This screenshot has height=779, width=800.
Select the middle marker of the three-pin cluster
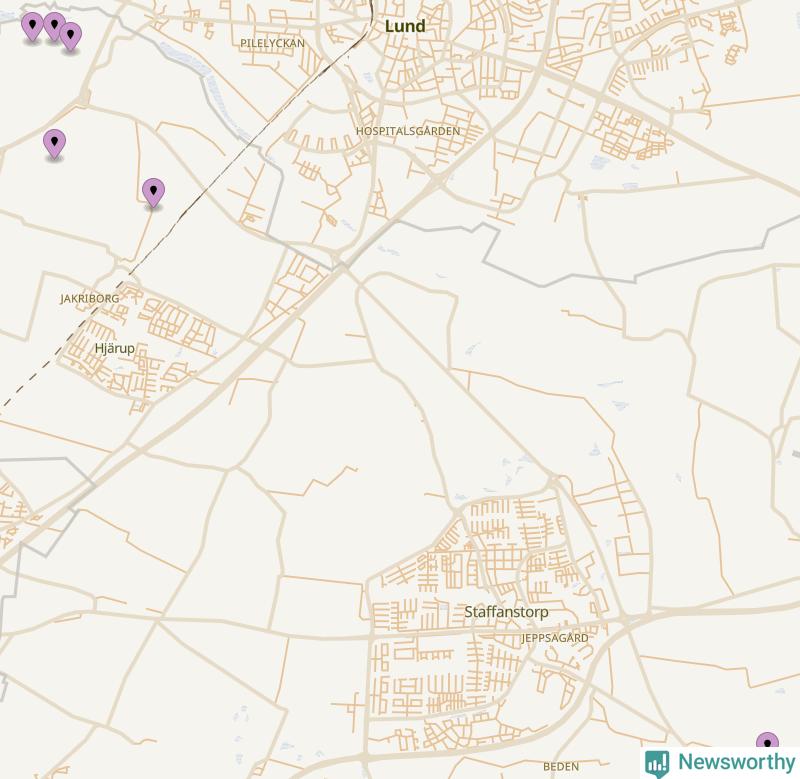(54, 27)
